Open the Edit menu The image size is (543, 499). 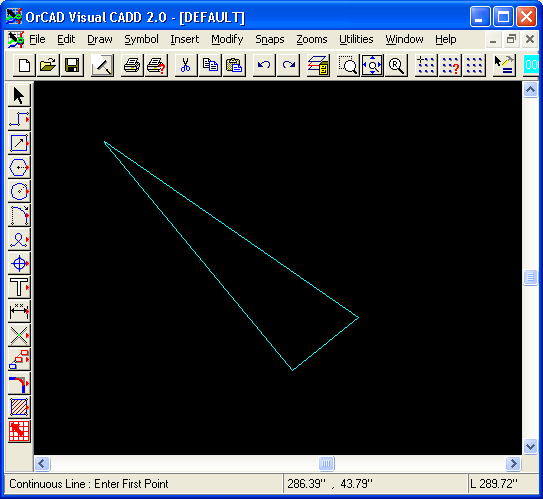pyautogui.click(x=66, y=39)
